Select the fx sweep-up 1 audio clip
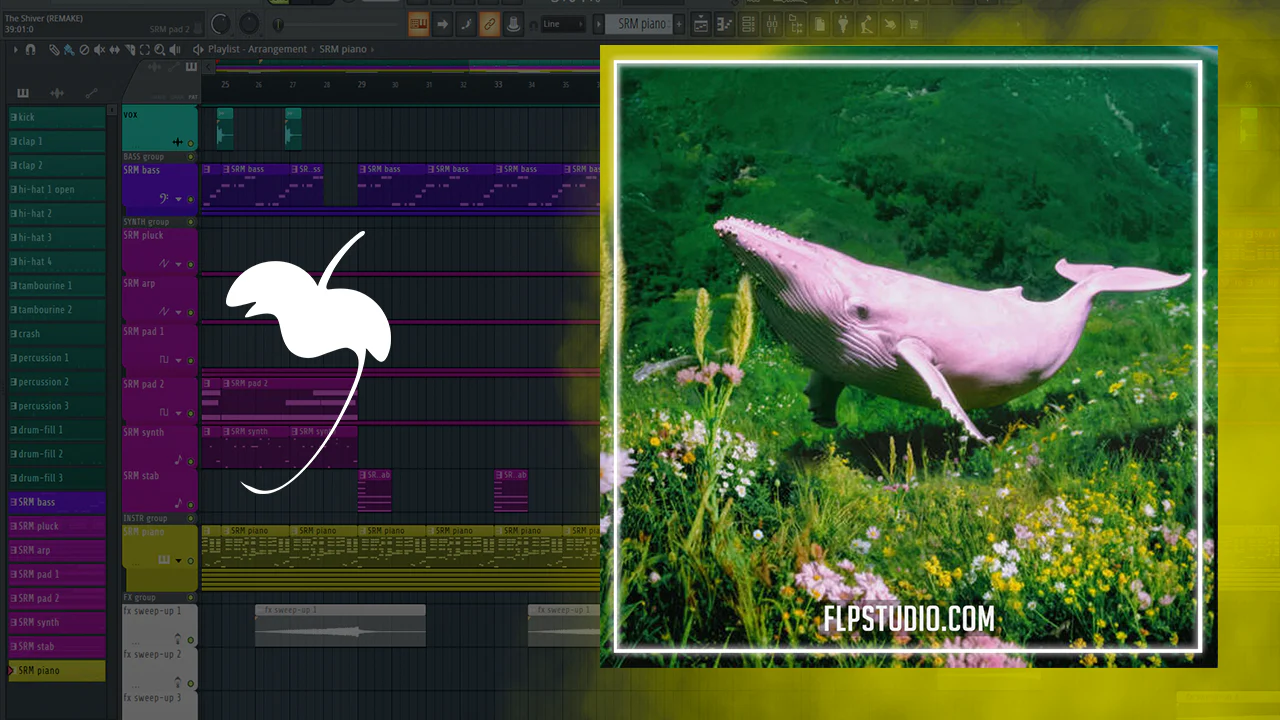The image size is (1280, 720). click(340, 626)
